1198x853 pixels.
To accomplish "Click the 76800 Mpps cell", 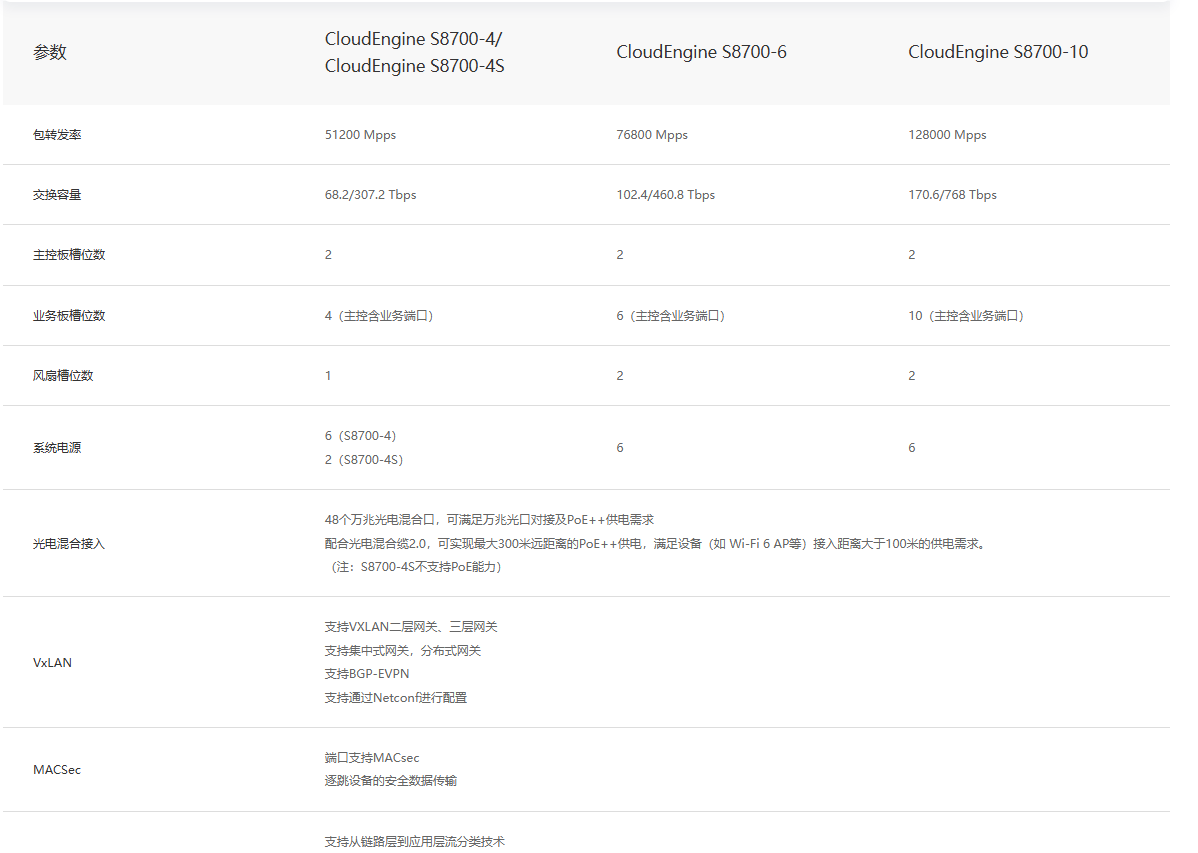I will coord(652,135).
